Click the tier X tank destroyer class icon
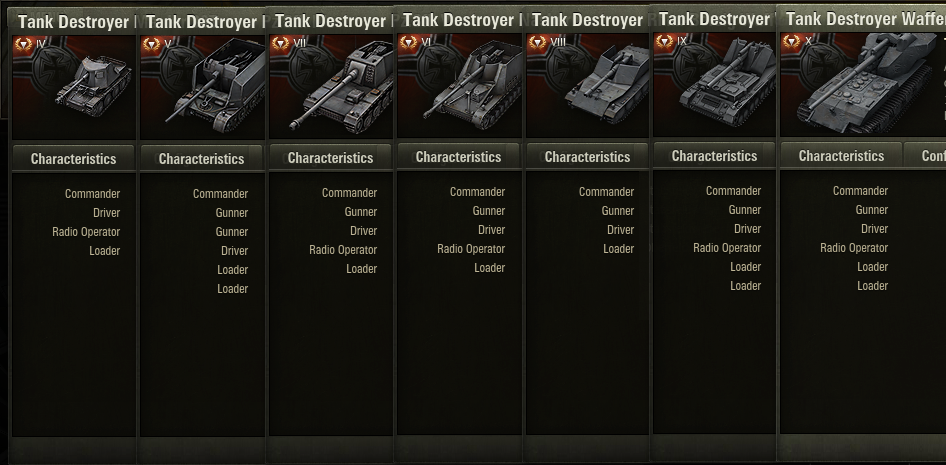Viewport: 946px width, 465px height. [792, 42]
